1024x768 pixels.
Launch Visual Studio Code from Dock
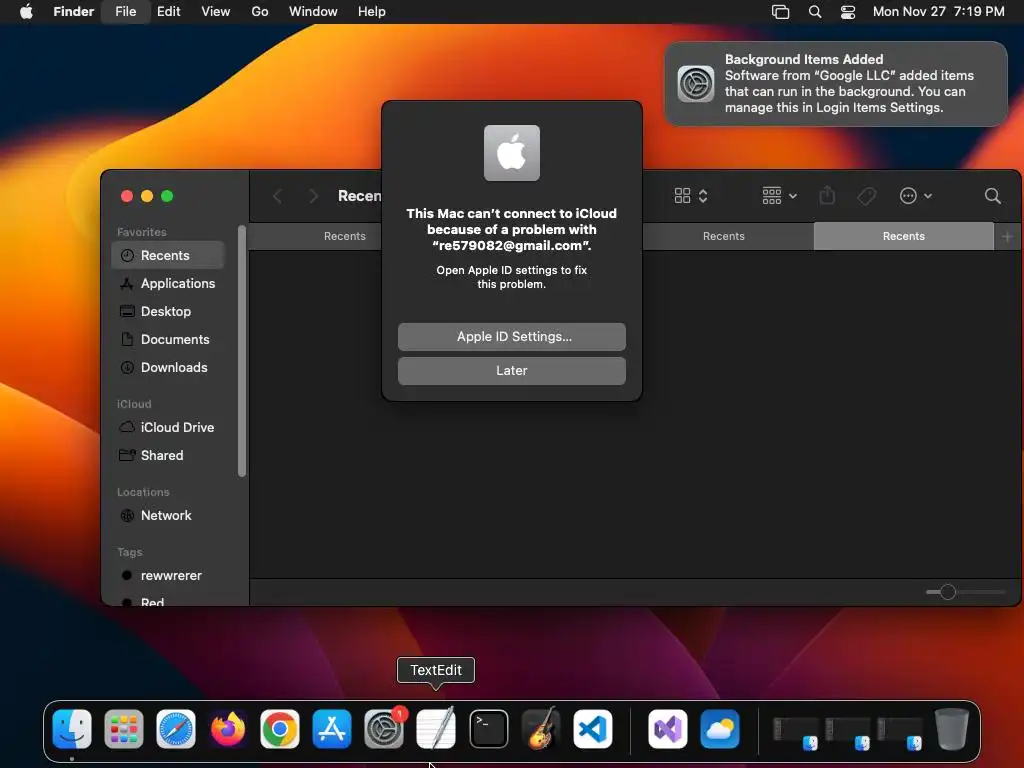(592, 728)
